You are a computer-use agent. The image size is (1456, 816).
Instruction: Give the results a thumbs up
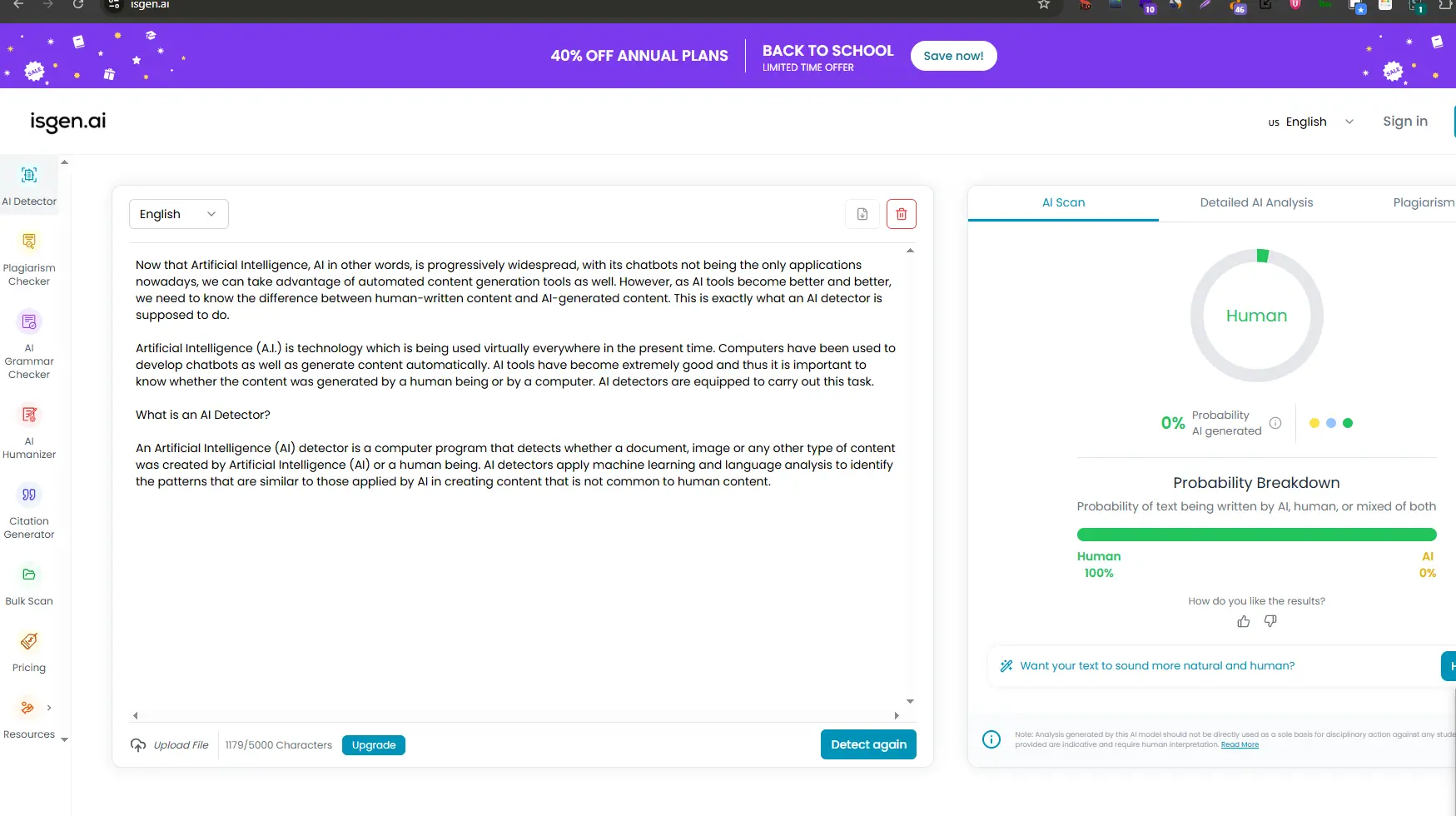(1243, 621)
